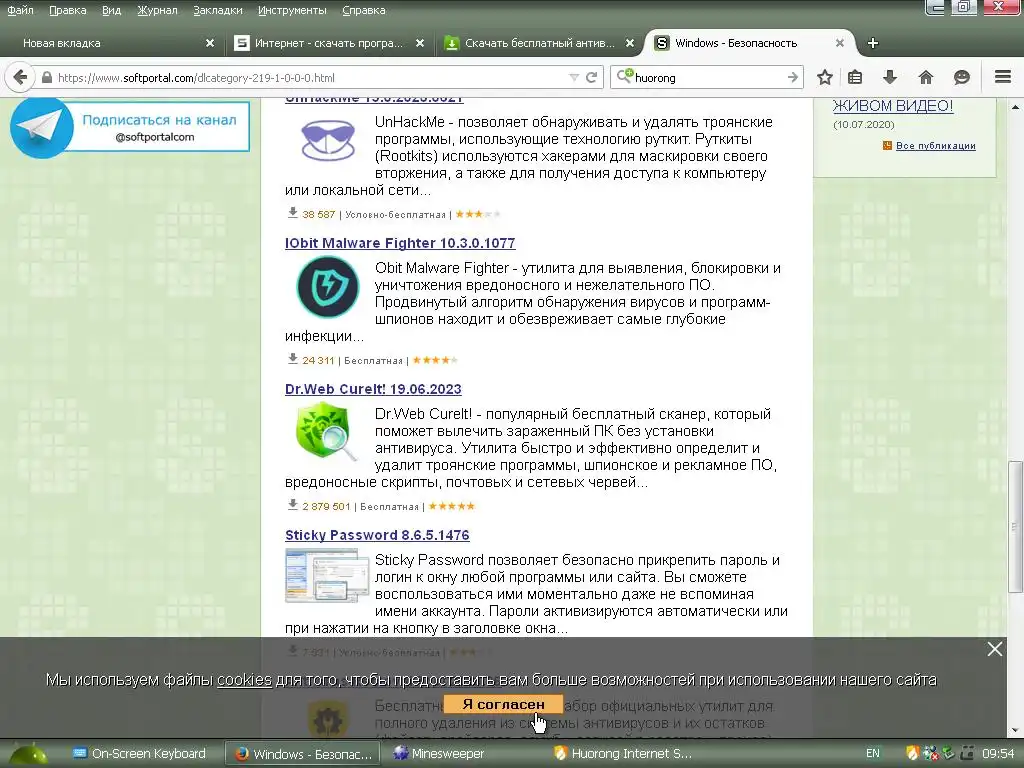Viewport: 1024px width, 768px height.
Task: Open the downloads arrow icon
Action: [889, 77]
